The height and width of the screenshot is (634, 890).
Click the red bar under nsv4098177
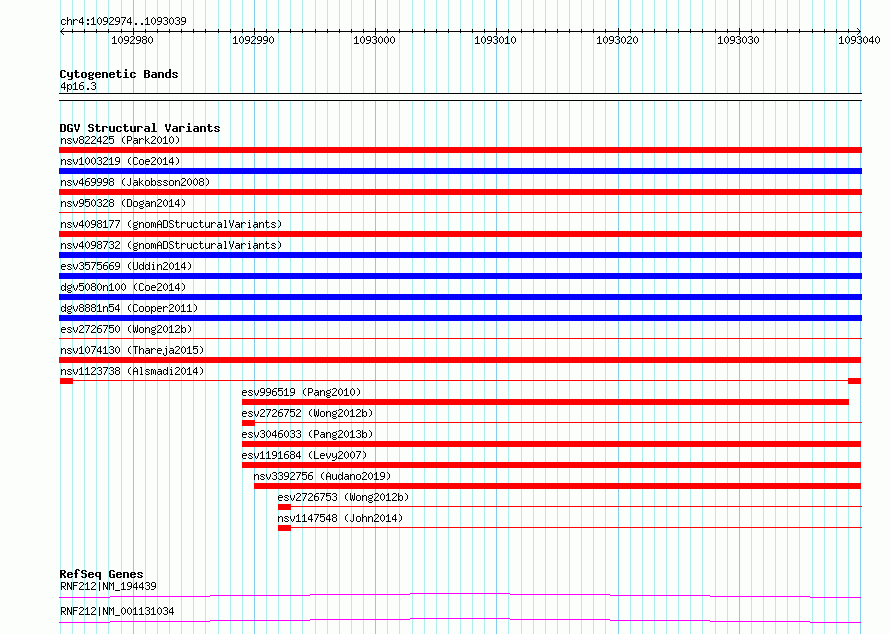pos(460,234)
